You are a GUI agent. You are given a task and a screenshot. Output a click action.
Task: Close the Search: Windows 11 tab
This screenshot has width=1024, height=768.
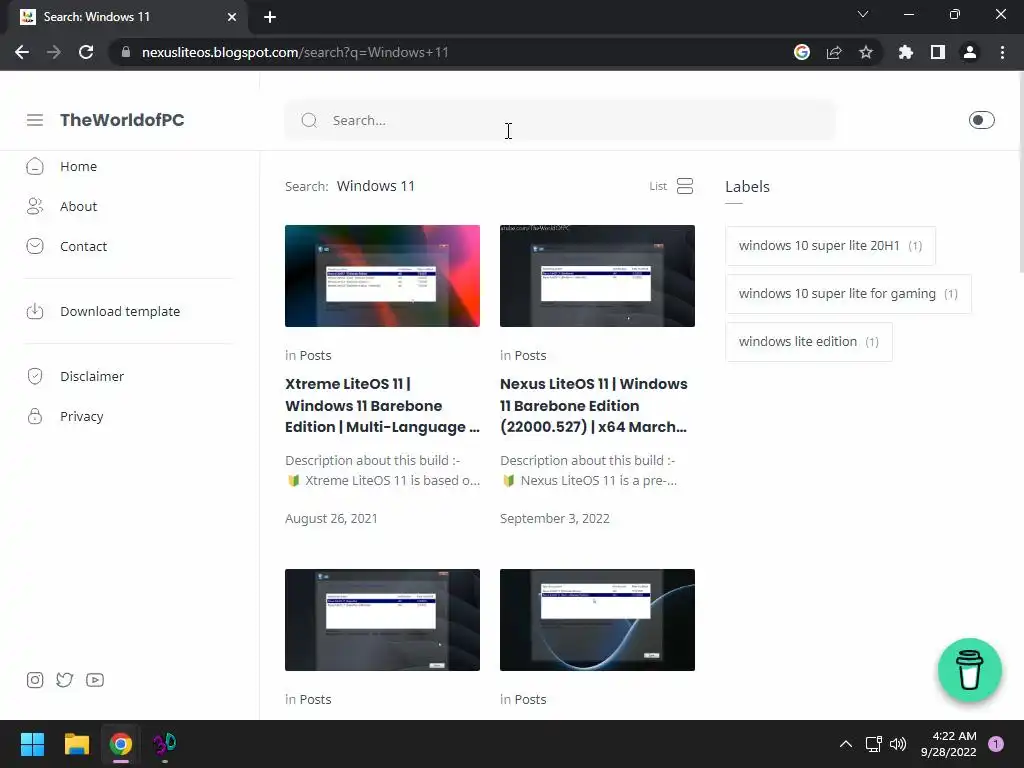[x=232, y=17]
